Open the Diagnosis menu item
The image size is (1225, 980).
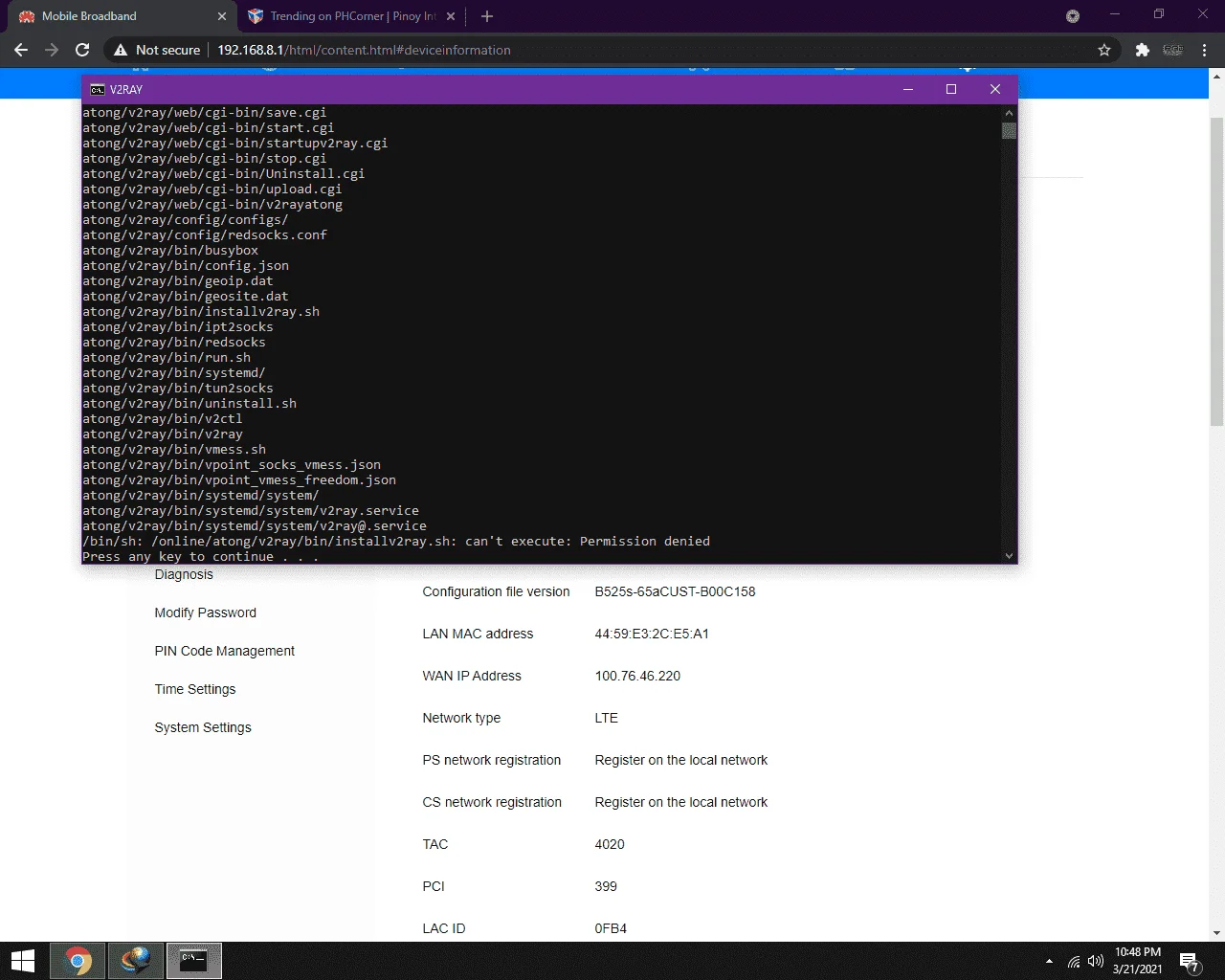tap(184, 574)
